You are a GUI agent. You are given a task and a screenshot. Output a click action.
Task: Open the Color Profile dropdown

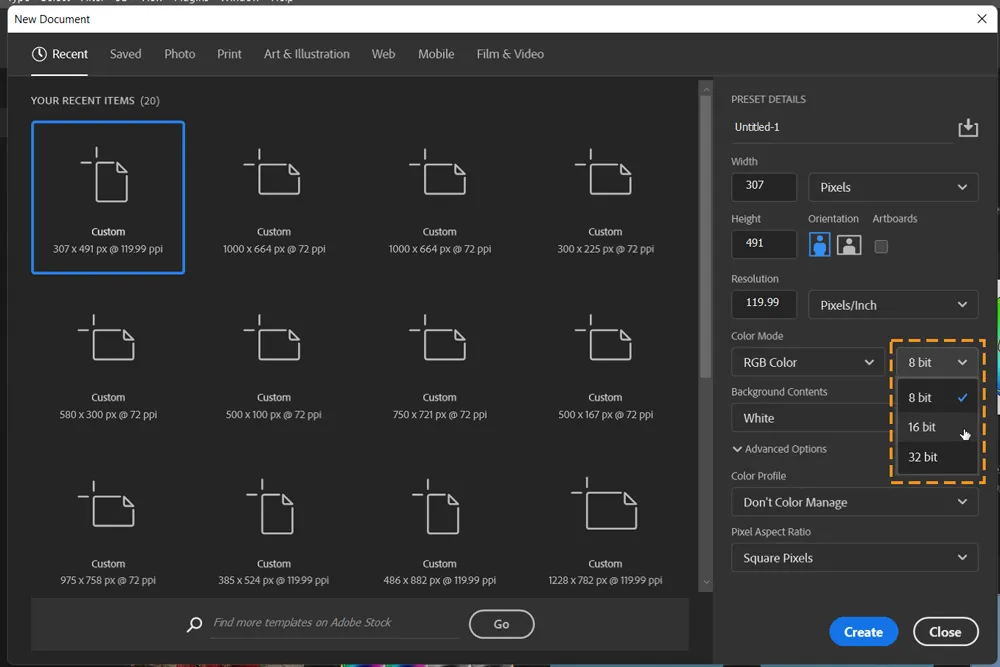click(x=854, y=502)
